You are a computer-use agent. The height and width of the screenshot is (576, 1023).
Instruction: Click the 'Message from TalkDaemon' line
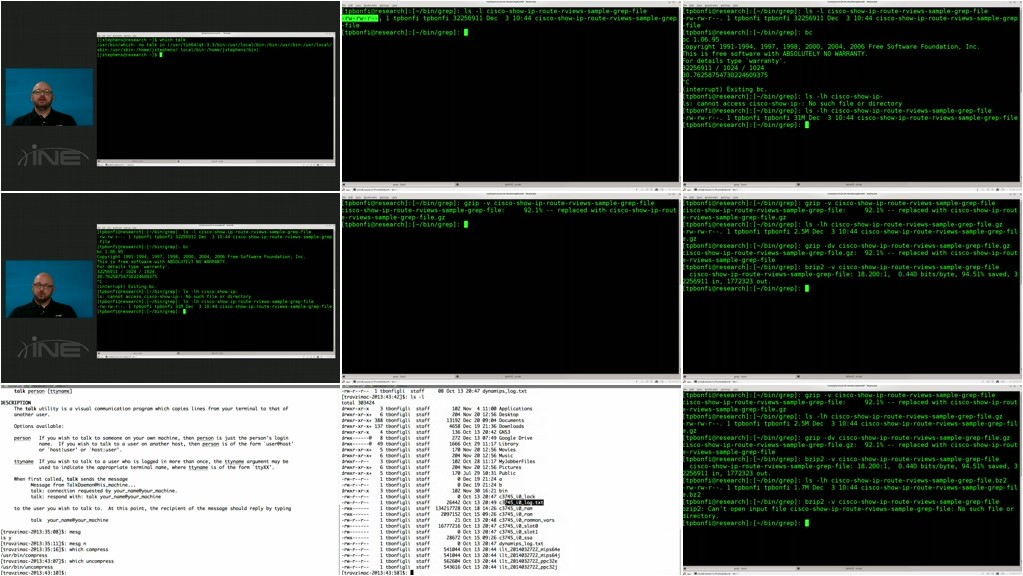click(x=83, y=485)
